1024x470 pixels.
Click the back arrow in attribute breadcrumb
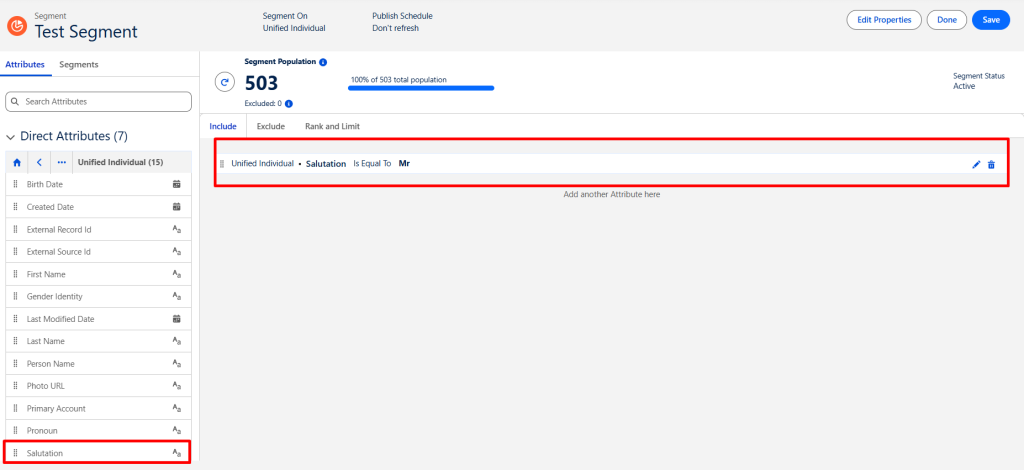point(39,162)
